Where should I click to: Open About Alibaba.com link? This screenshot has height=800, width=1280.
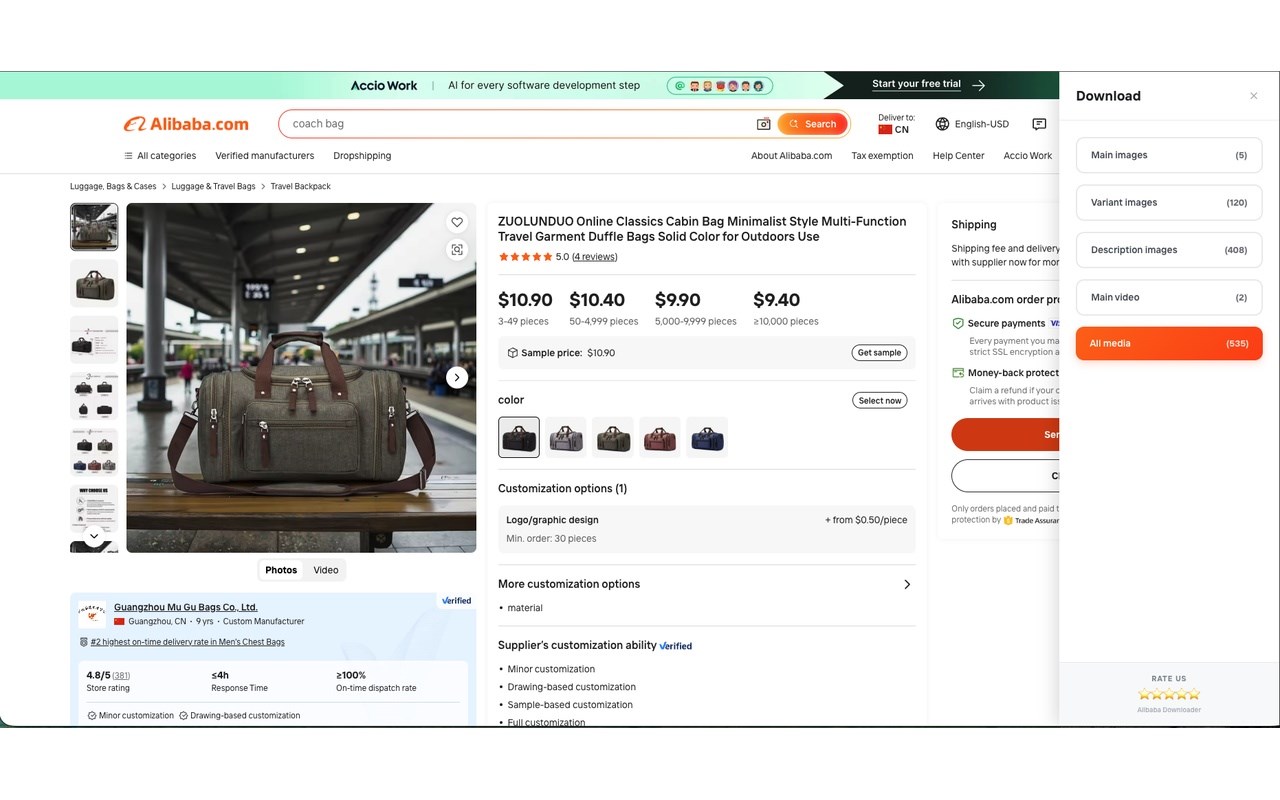[x=792, y=156]
